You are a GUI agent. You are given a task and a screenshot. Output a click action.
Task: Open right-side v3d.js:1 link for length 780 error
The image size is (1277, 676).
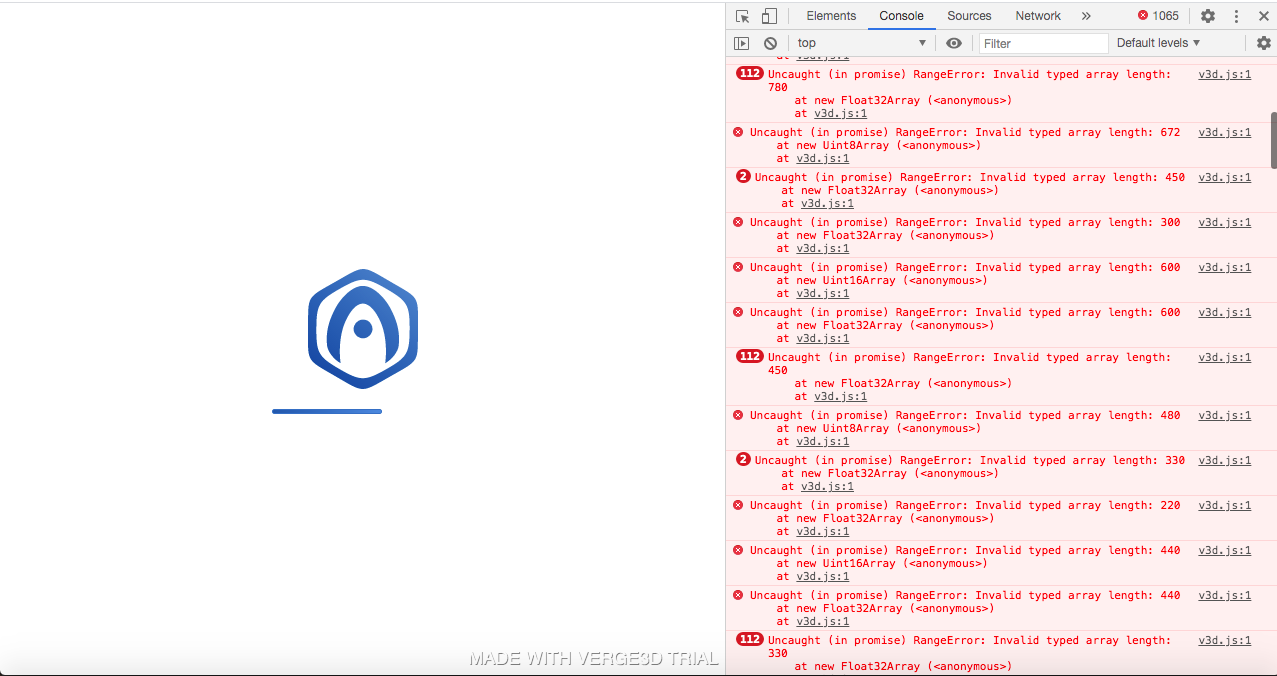(1225, 74)
